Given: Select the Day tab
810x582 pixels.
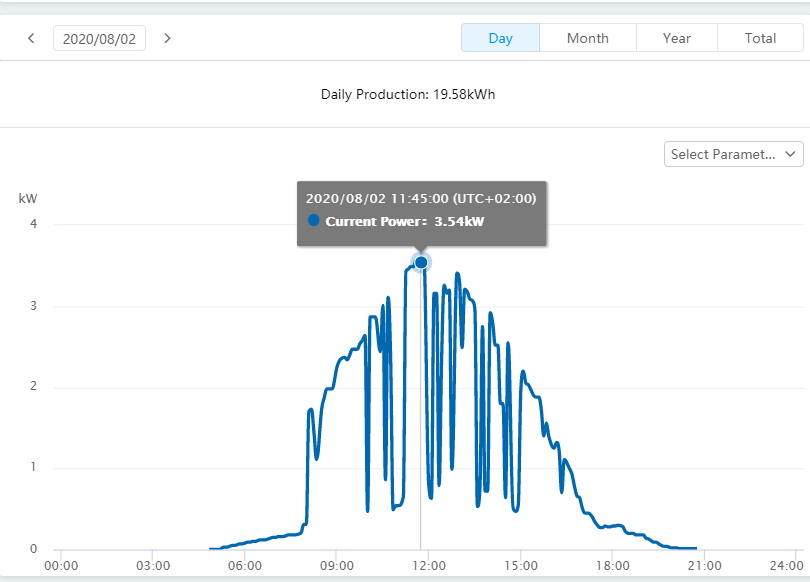Looking at the screenshot, I should point(500,38).
